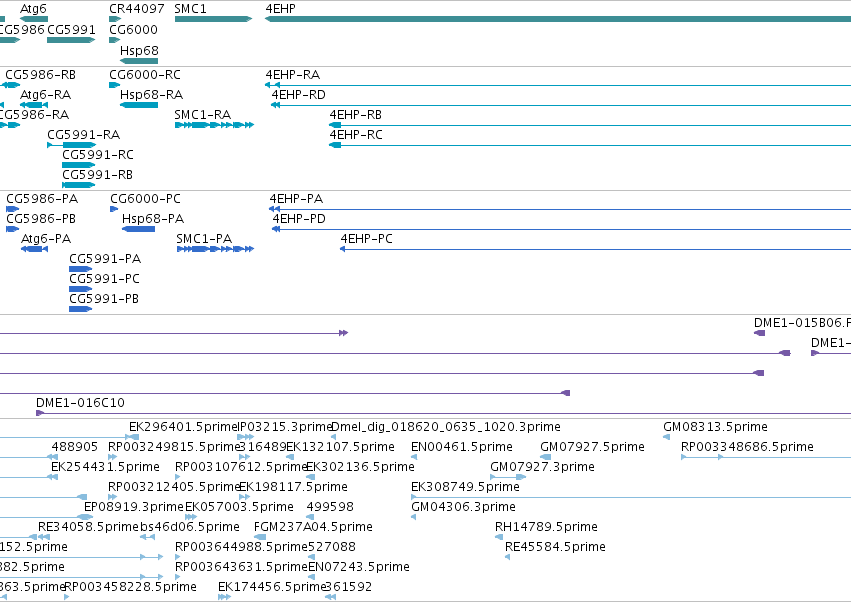Select protein label CG5991-PC
The height and width of the screenshot is (602, 851).
[x=104, y=279]
